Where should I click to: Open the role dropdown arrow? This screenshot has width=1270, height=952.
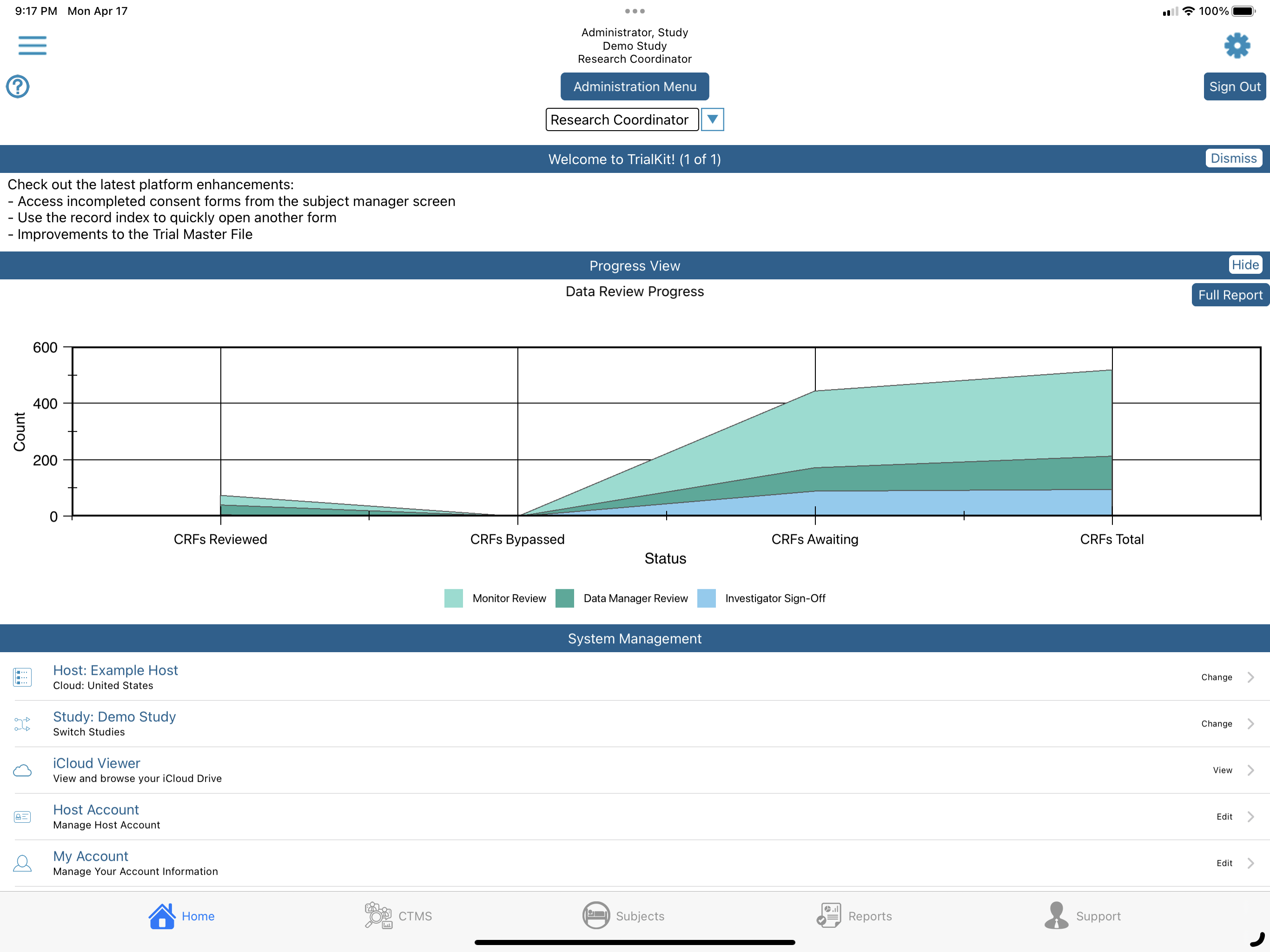(712, 119)
